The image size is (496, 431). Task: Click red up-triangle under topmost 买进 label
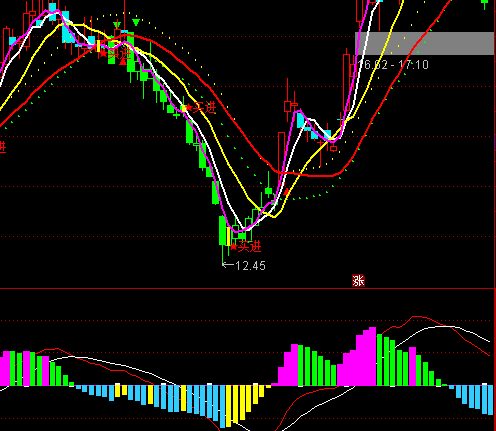pos(123,62)
